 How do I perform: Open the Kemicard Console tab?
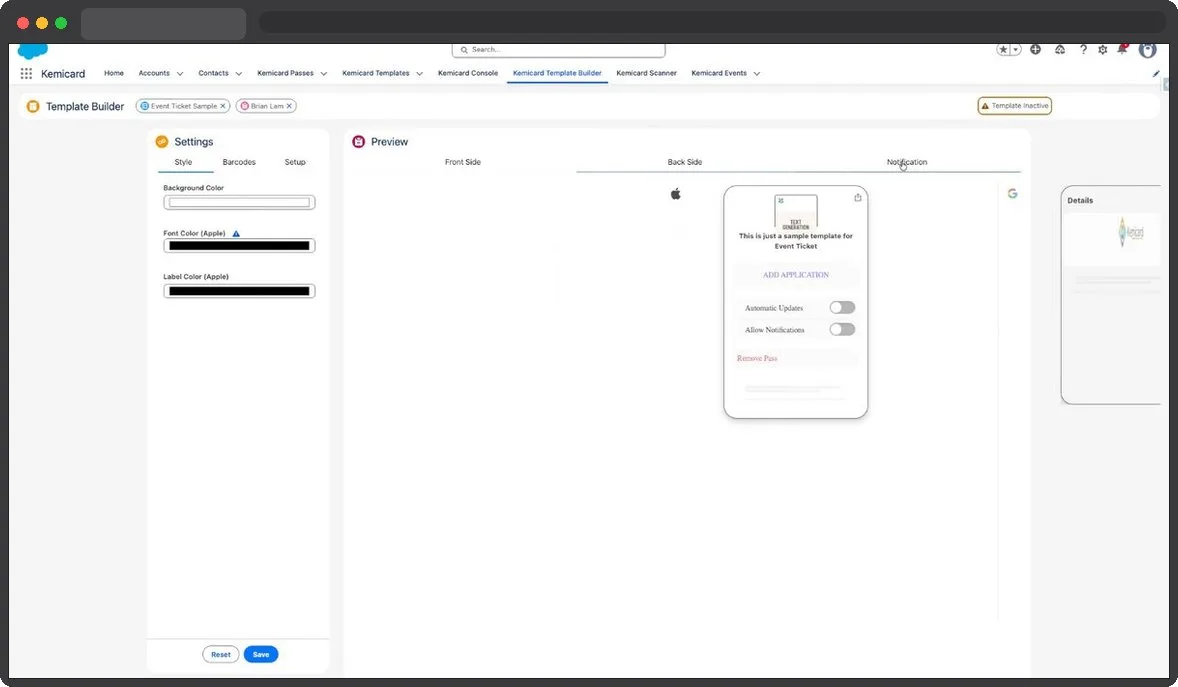tap(468, 73)
